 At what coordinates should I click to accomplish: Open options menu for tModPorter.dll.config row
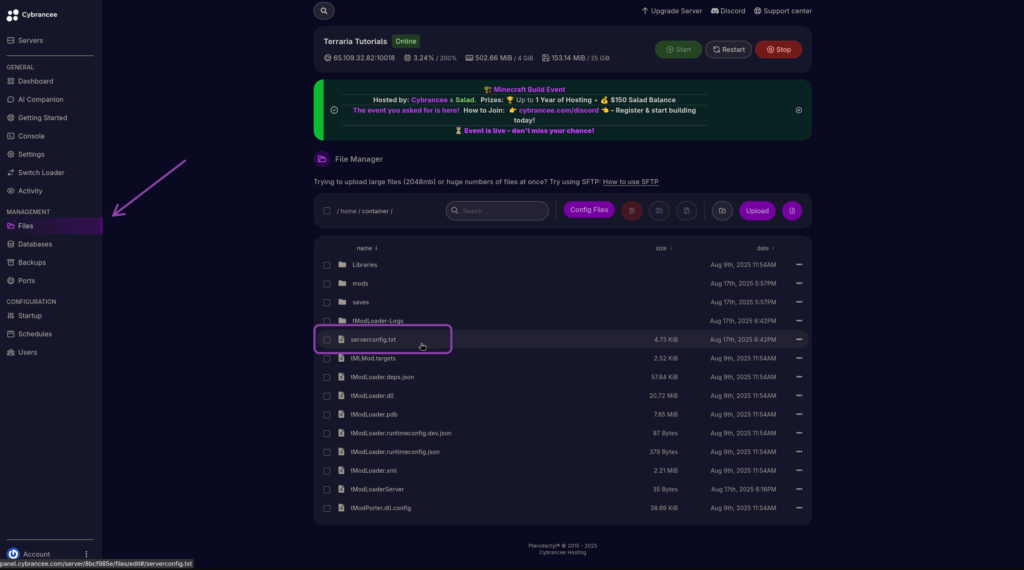(799, 507)
